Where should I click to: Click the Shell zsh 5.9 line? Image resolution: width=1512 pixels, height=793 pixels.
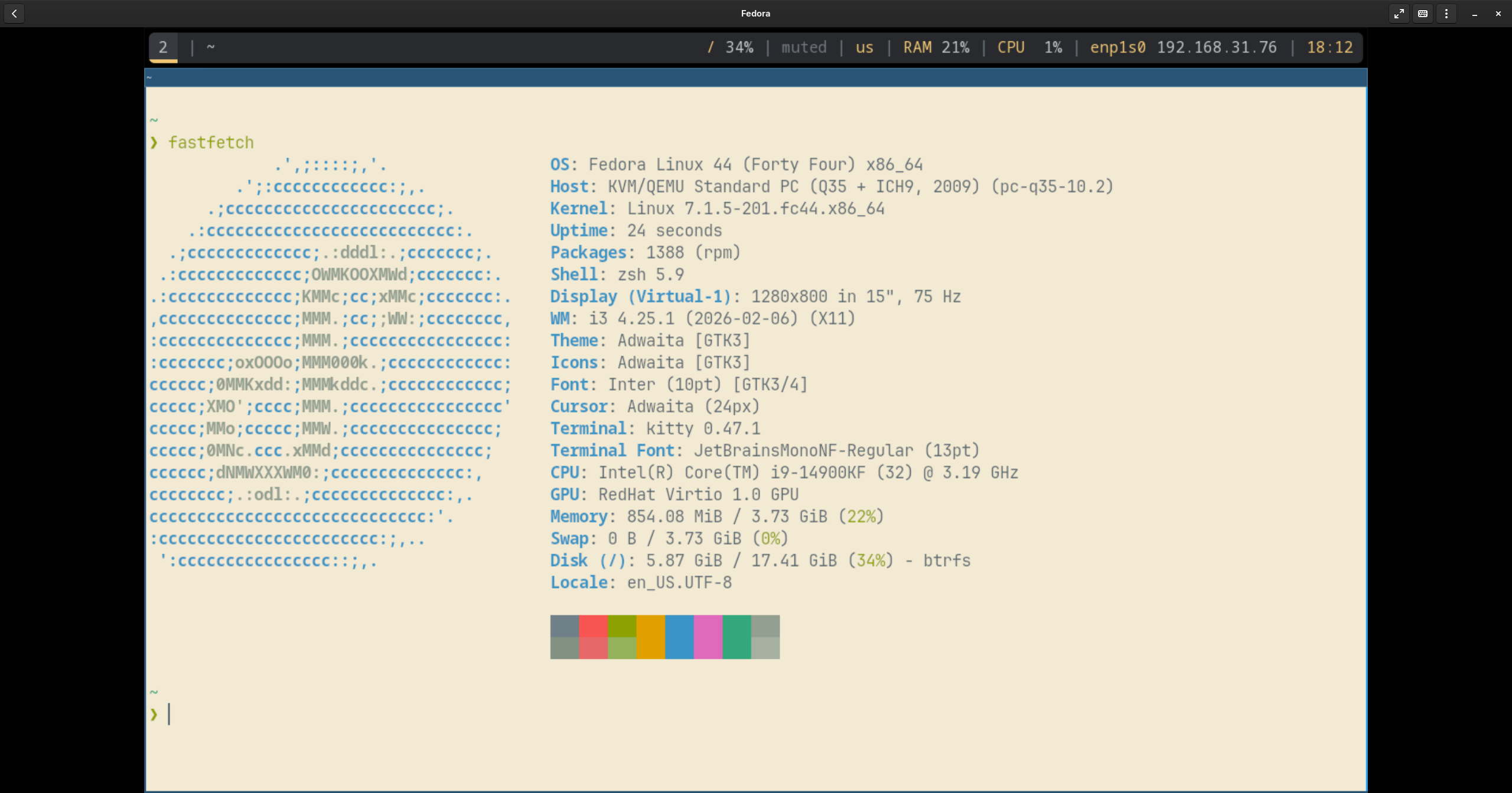click(617, 275)
